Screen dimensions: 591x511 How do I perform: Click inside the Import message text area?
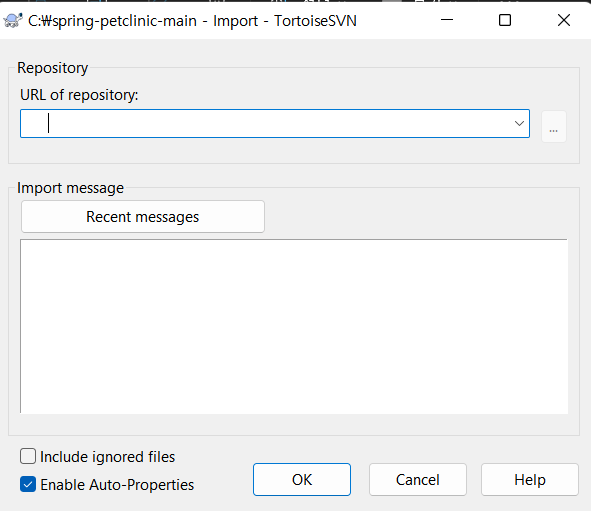coord(294,326)
